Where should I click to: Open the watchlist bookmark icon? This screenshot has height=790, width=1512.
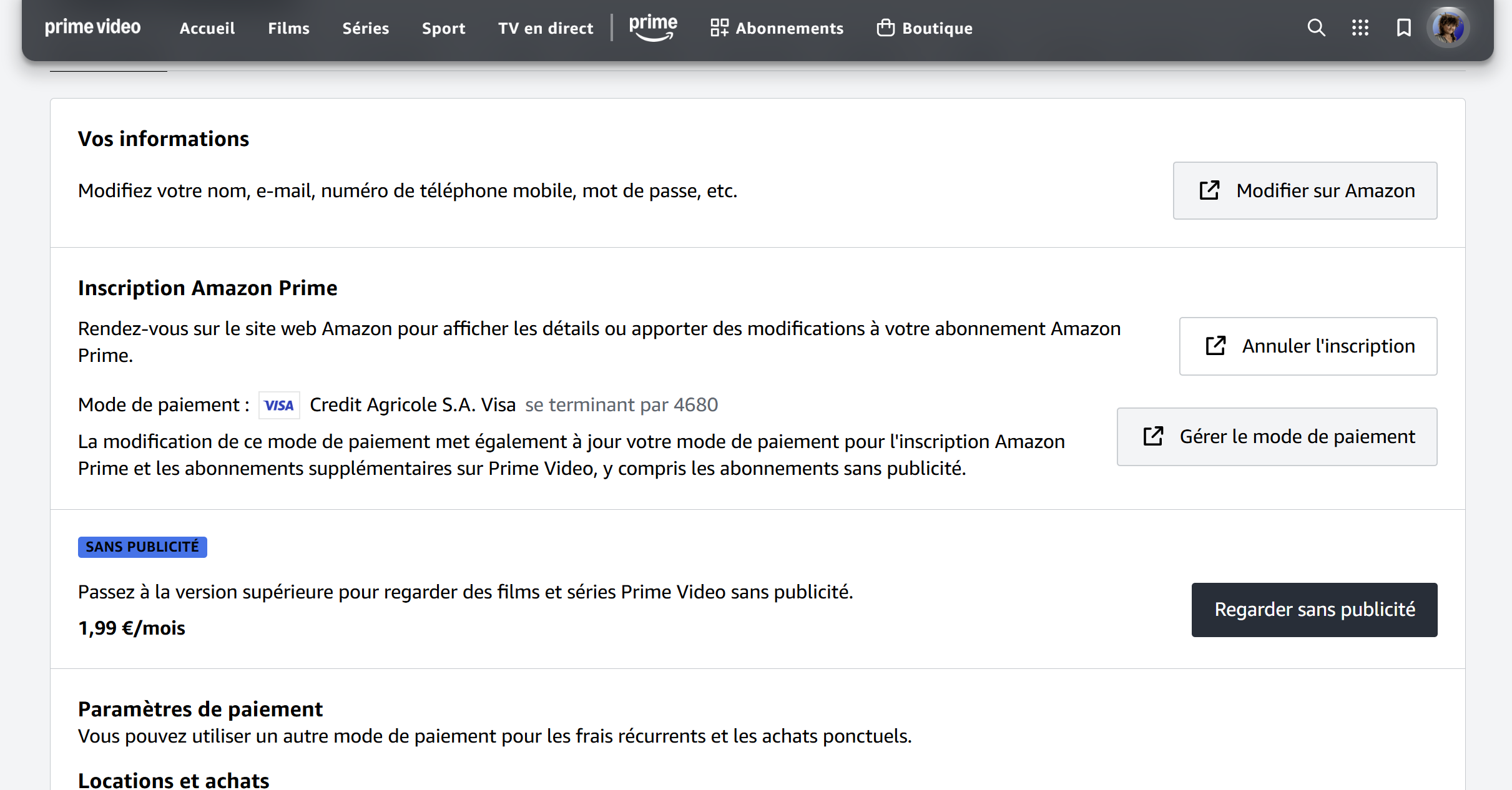1403,28
